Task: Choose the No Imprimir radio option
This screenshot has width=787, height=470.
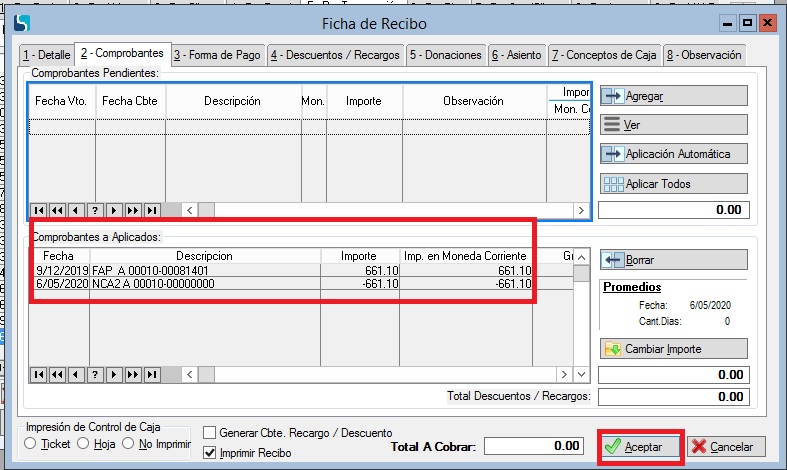Action: pyautogui.click(x=129, y=444)
